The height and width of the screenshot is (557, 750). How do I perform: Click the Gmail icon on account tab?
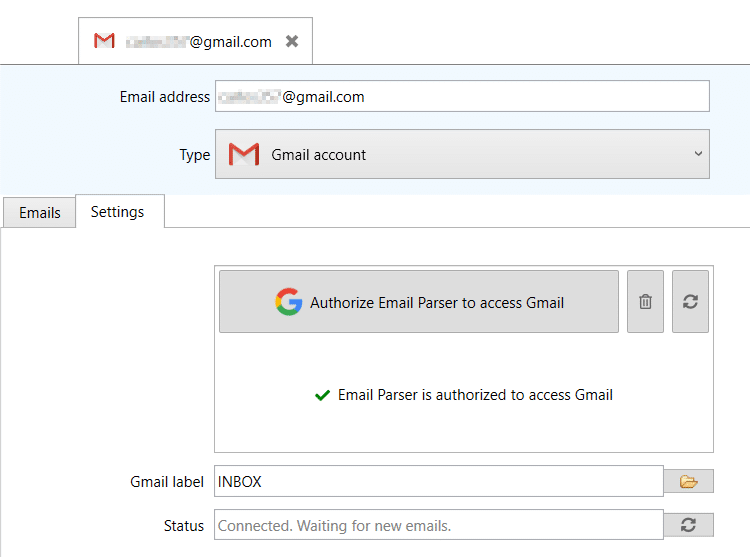(104, 41)
